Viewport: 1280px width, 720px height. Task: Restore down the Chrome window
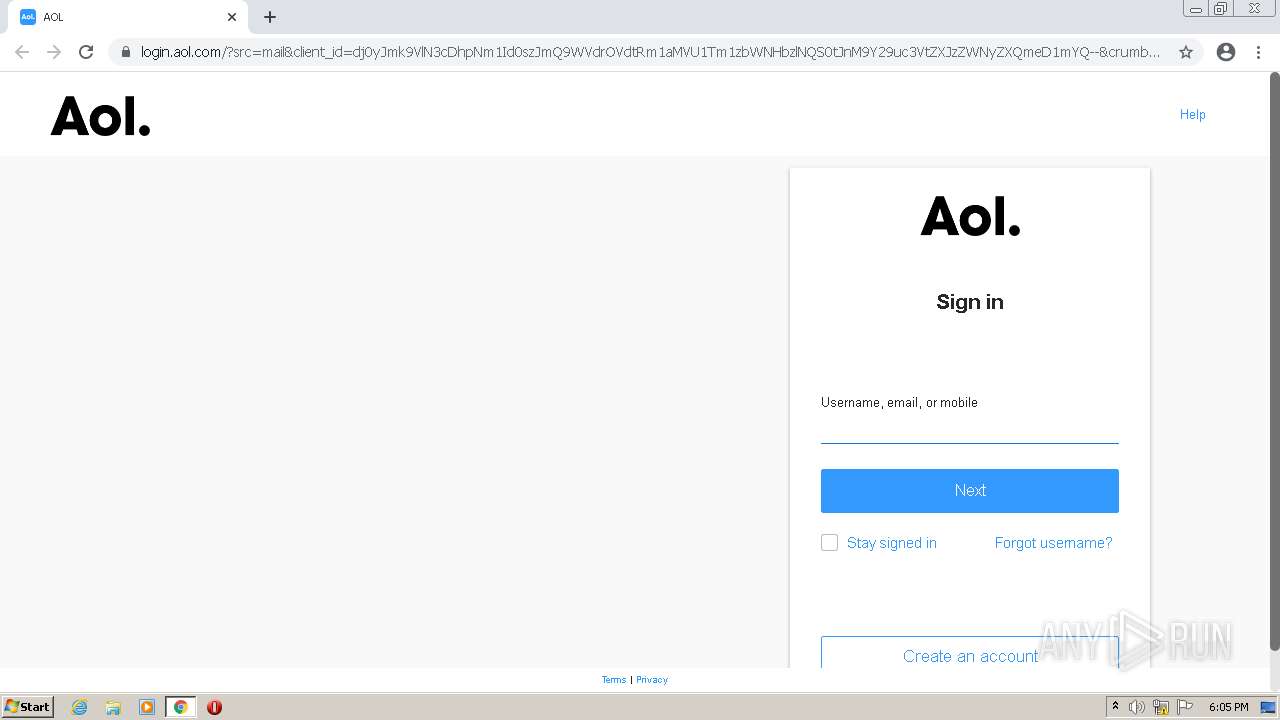tap(1221, 9)
